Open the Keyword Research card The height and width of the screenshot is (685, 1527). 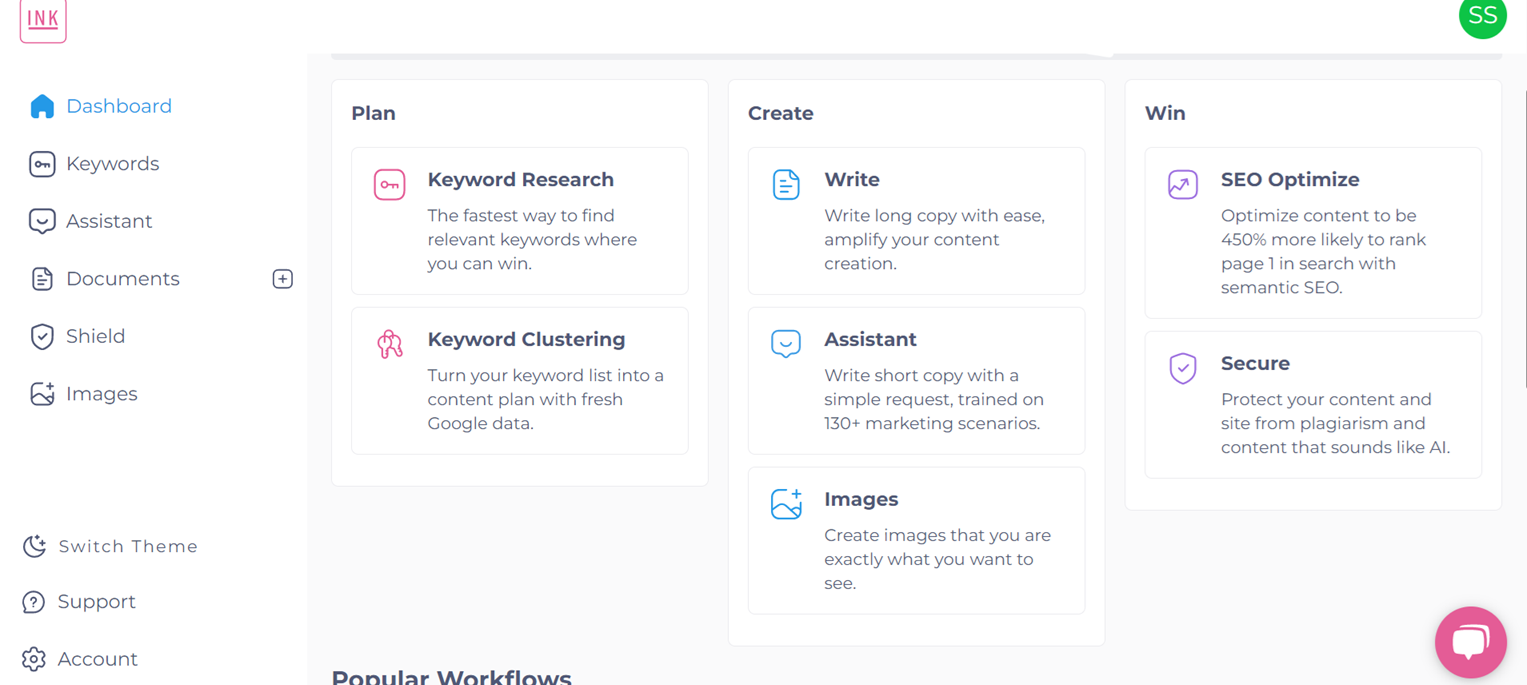(519, 221)
